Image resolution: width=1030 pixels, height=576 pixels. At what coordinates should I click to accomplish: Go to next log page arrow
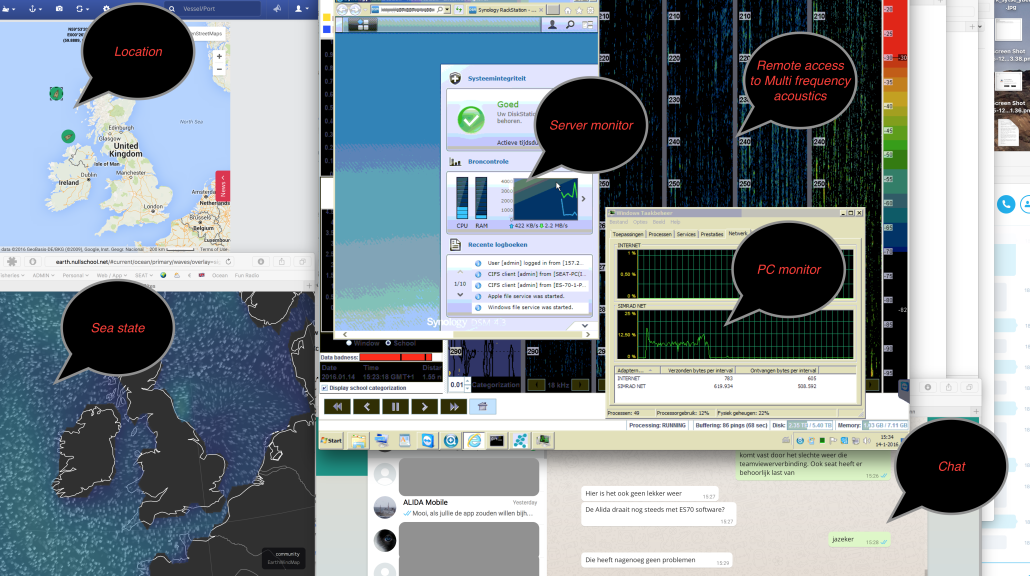coord(460,296)
